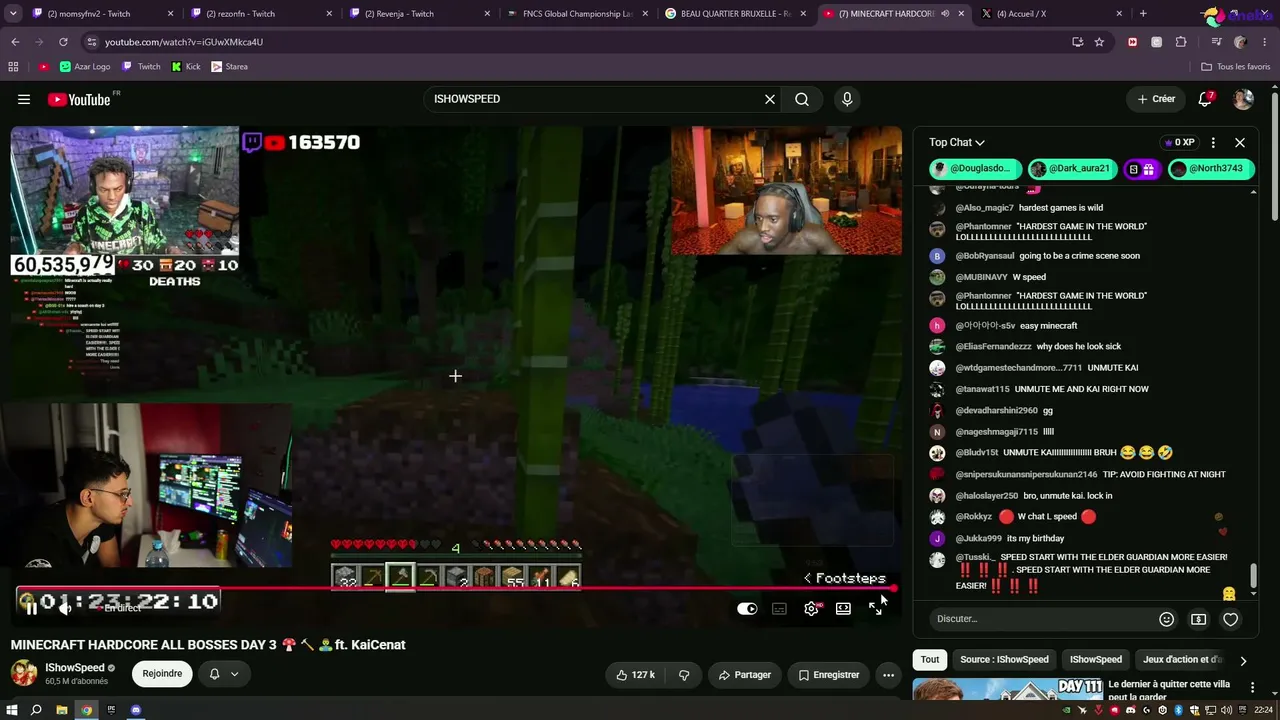Select the @Dark_aura21 pinned chat chip
The image size is (1280, 720).
(1071, 169)
